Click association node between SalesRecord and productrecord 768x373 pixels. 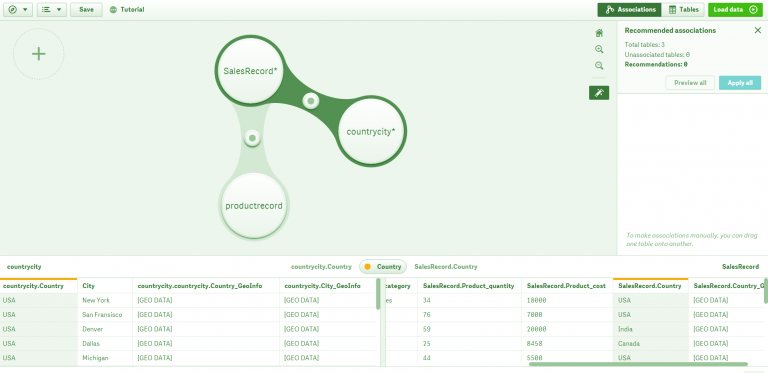252,138
